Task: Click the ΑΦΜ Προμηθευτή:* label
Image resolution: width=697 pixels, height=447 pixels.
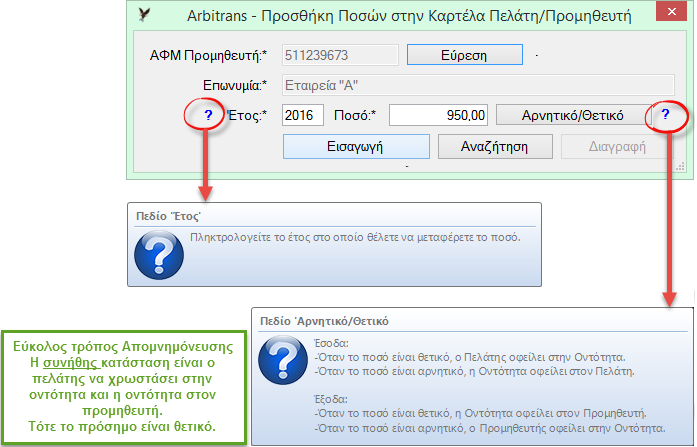Action: pyautogui.click(x=208, y=56)
